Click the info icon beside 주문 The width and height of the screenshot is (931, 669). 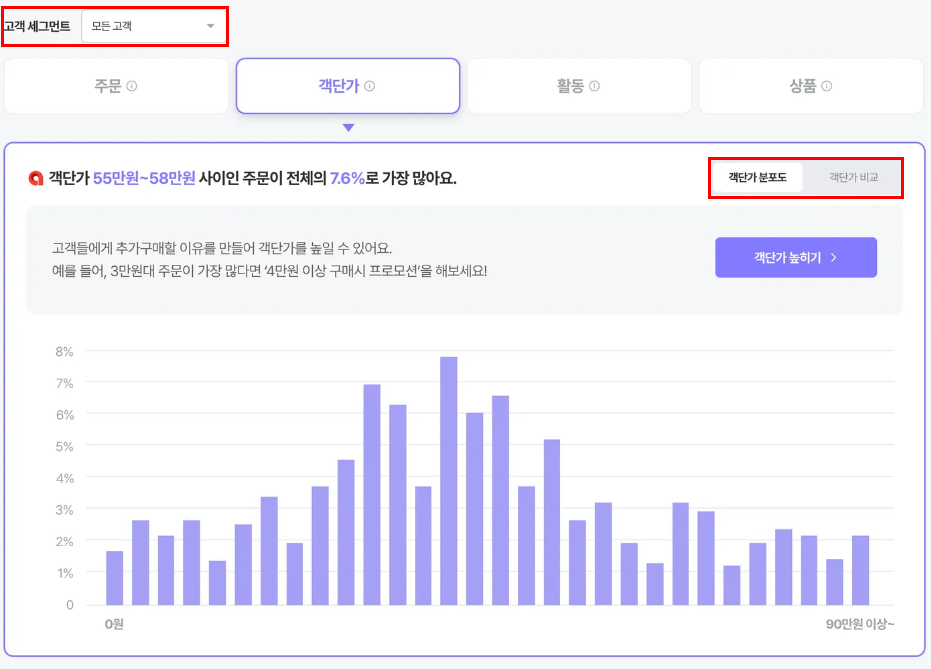click(x=132, y=86)
